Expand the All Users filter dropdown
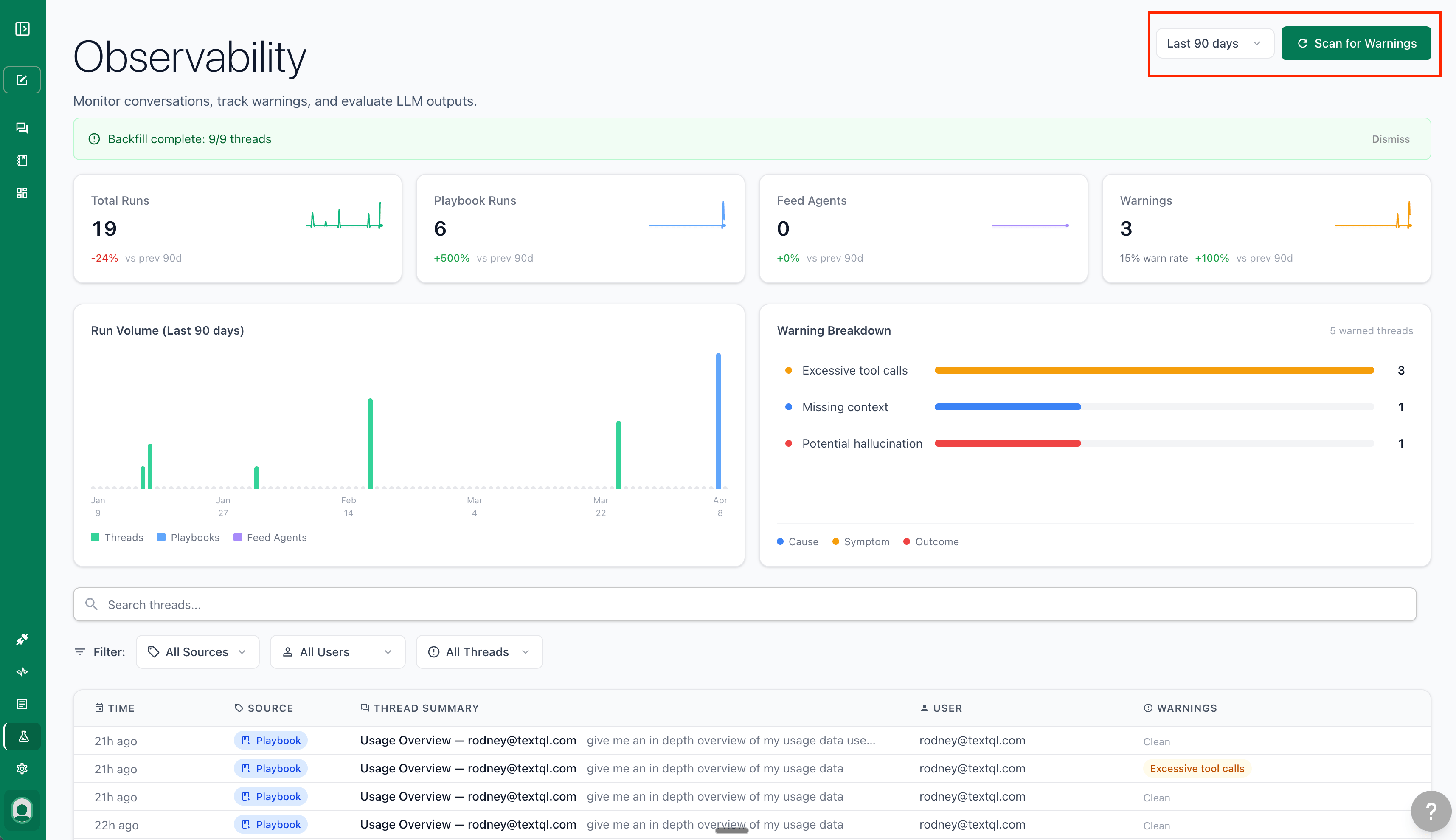The width and height of the screenshot is (1456, 840). pos(337,652)
